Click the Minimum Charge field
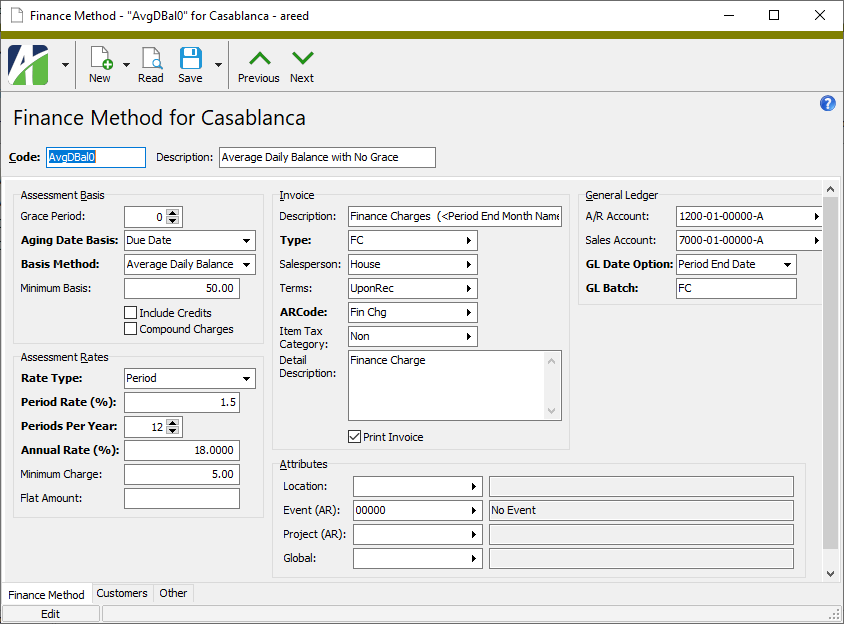844x624 pixels. point(182,474)
